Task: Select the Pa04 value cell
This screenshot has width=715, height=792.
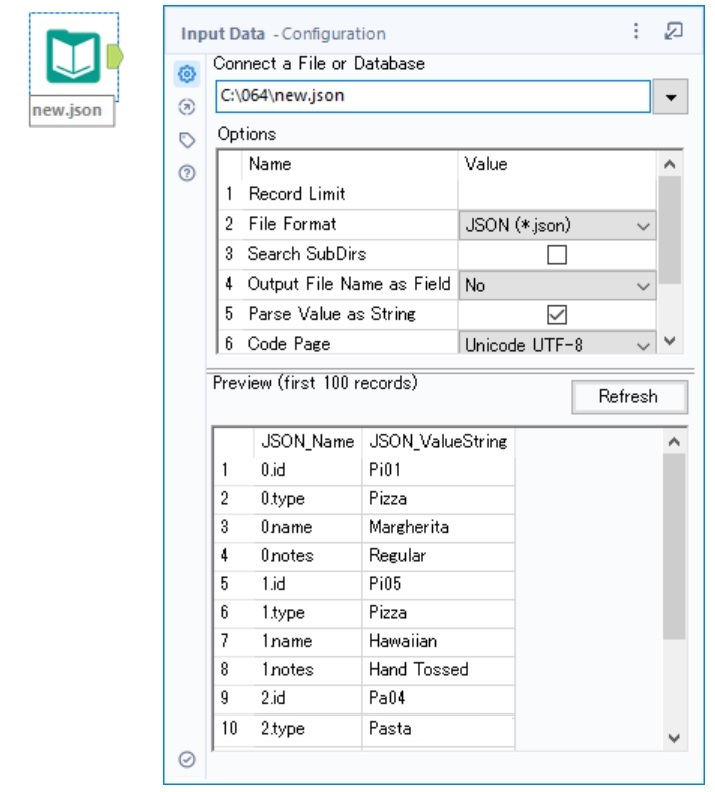Action: click(x=438, y=698)
